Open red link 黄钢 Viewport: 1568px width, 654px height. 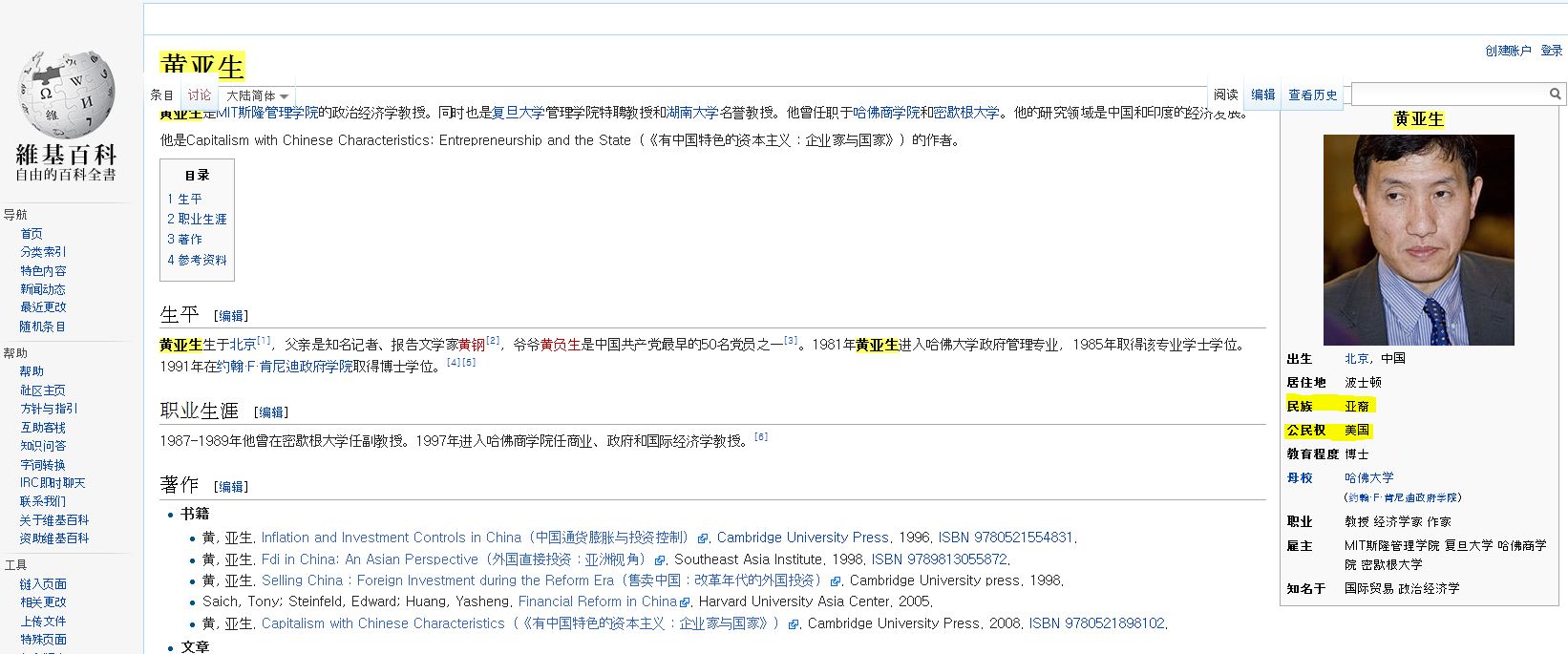pyautogui.click(x=472, y=345)
